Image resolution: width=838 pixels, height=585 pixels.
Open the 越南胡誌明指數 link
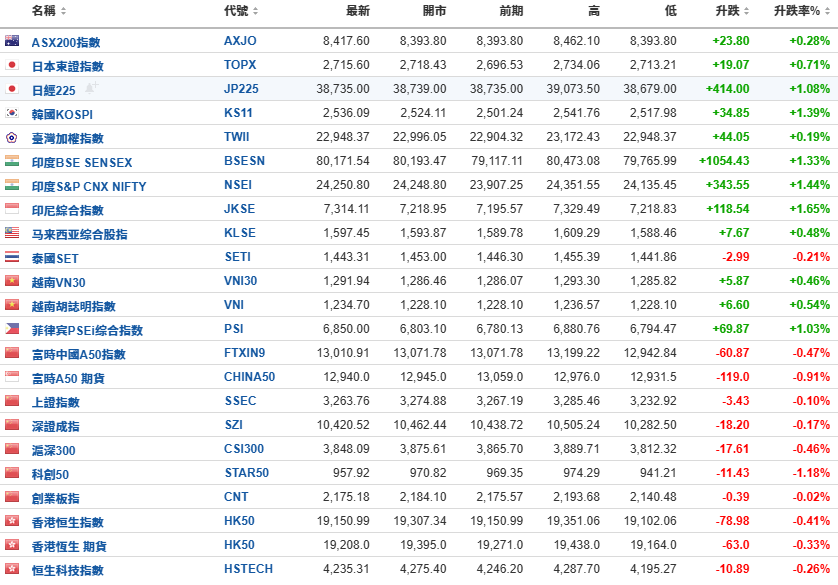coord(73,306)
